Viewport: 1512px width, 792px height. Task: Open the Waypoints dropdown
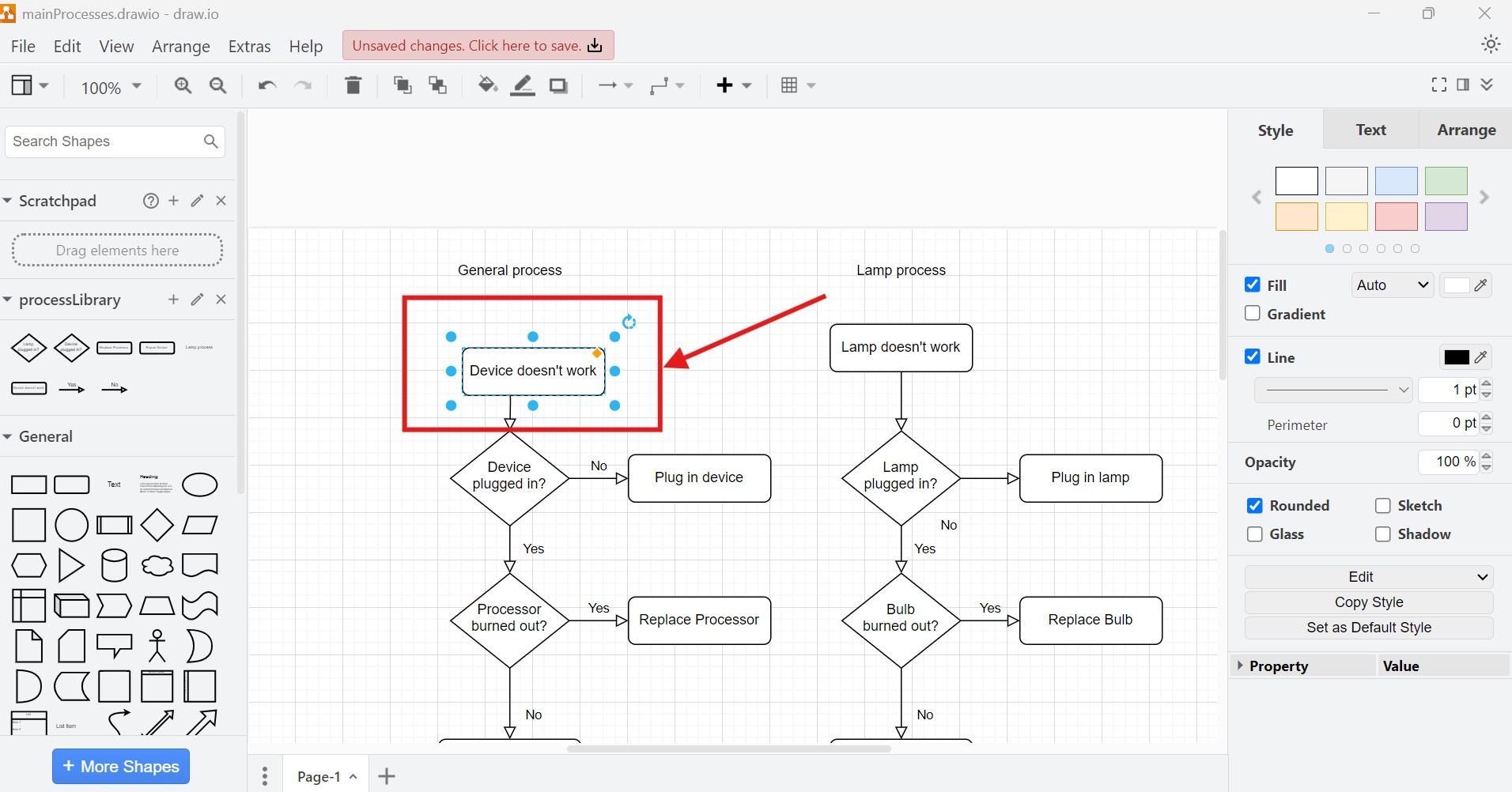coord(682,85)
